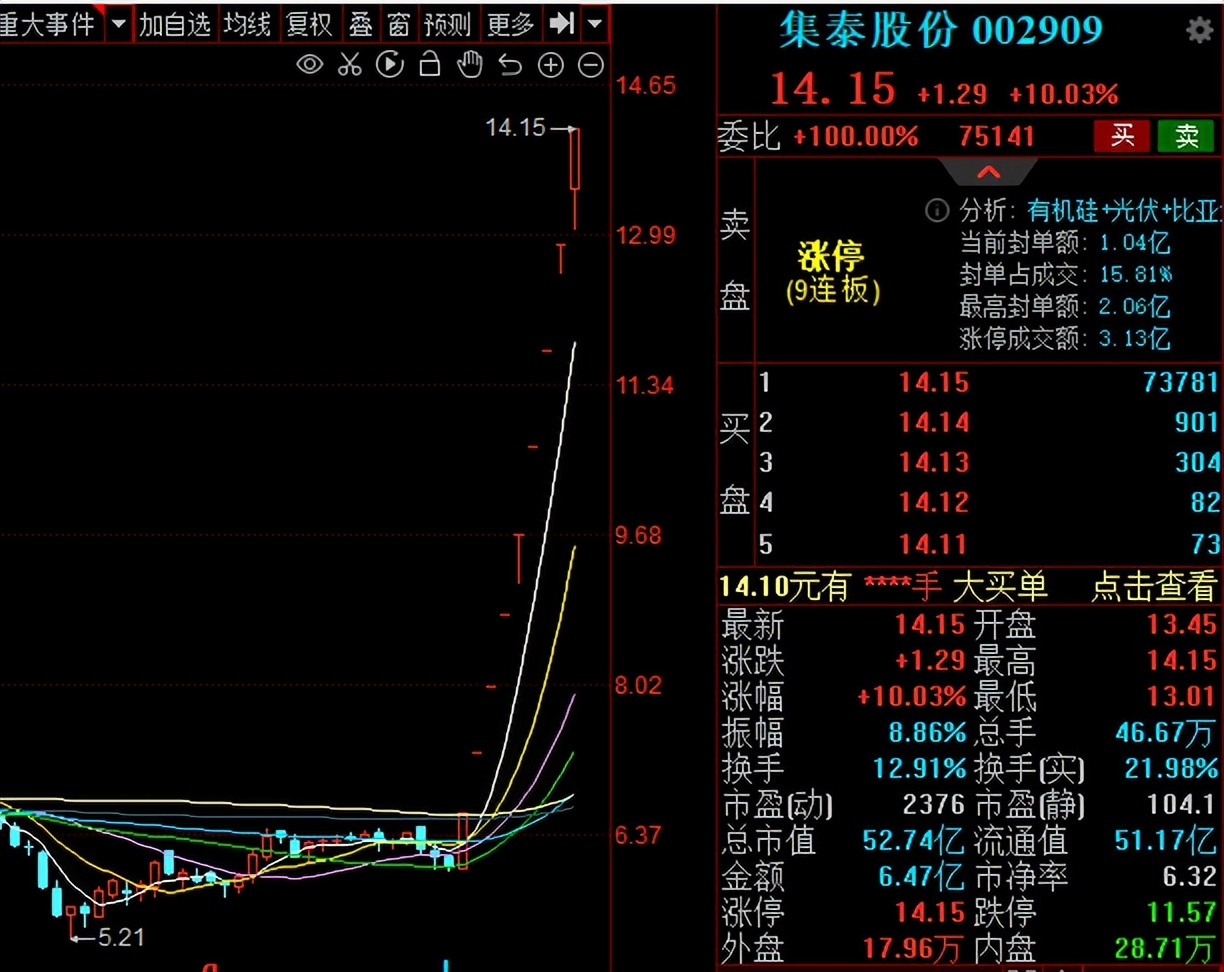The height and width of the screenshot is (972, 1224).
Task: Open the dropdown arrow next to 重大事件
Action: (119, 23)
